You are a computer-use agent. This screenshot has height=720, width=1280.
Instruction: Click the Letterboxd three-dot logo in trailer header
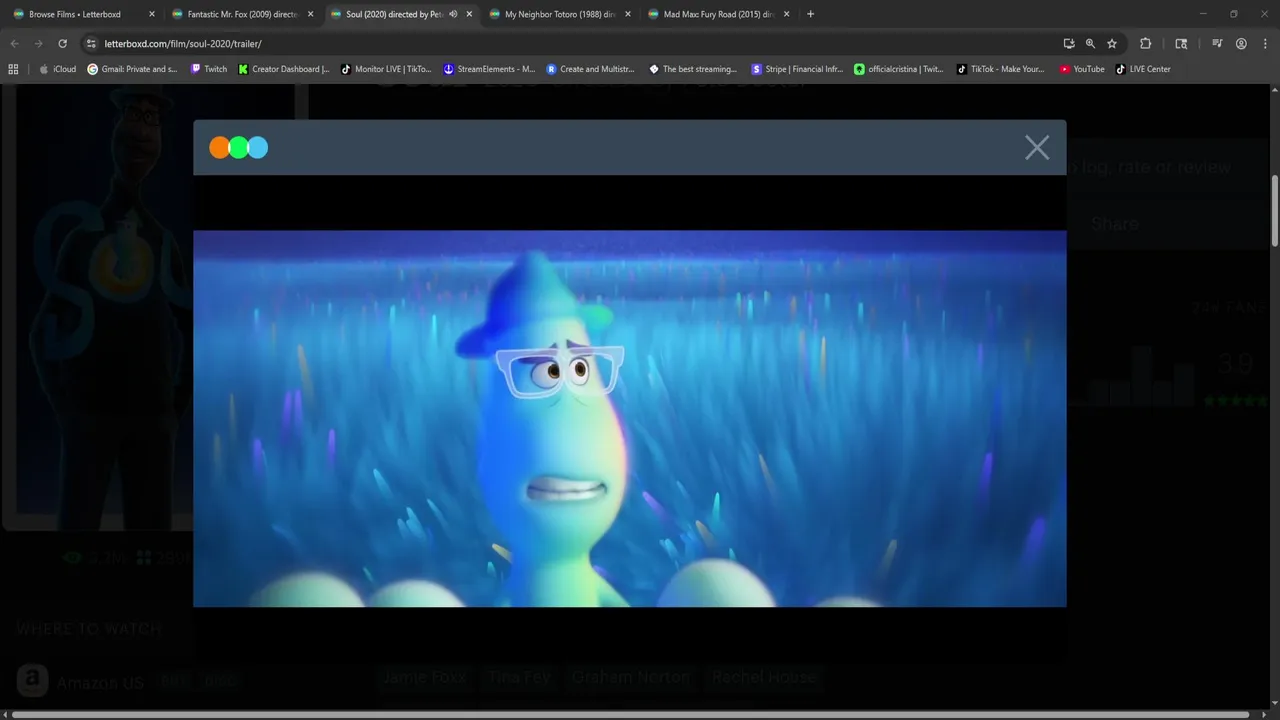tap(238, 148)
